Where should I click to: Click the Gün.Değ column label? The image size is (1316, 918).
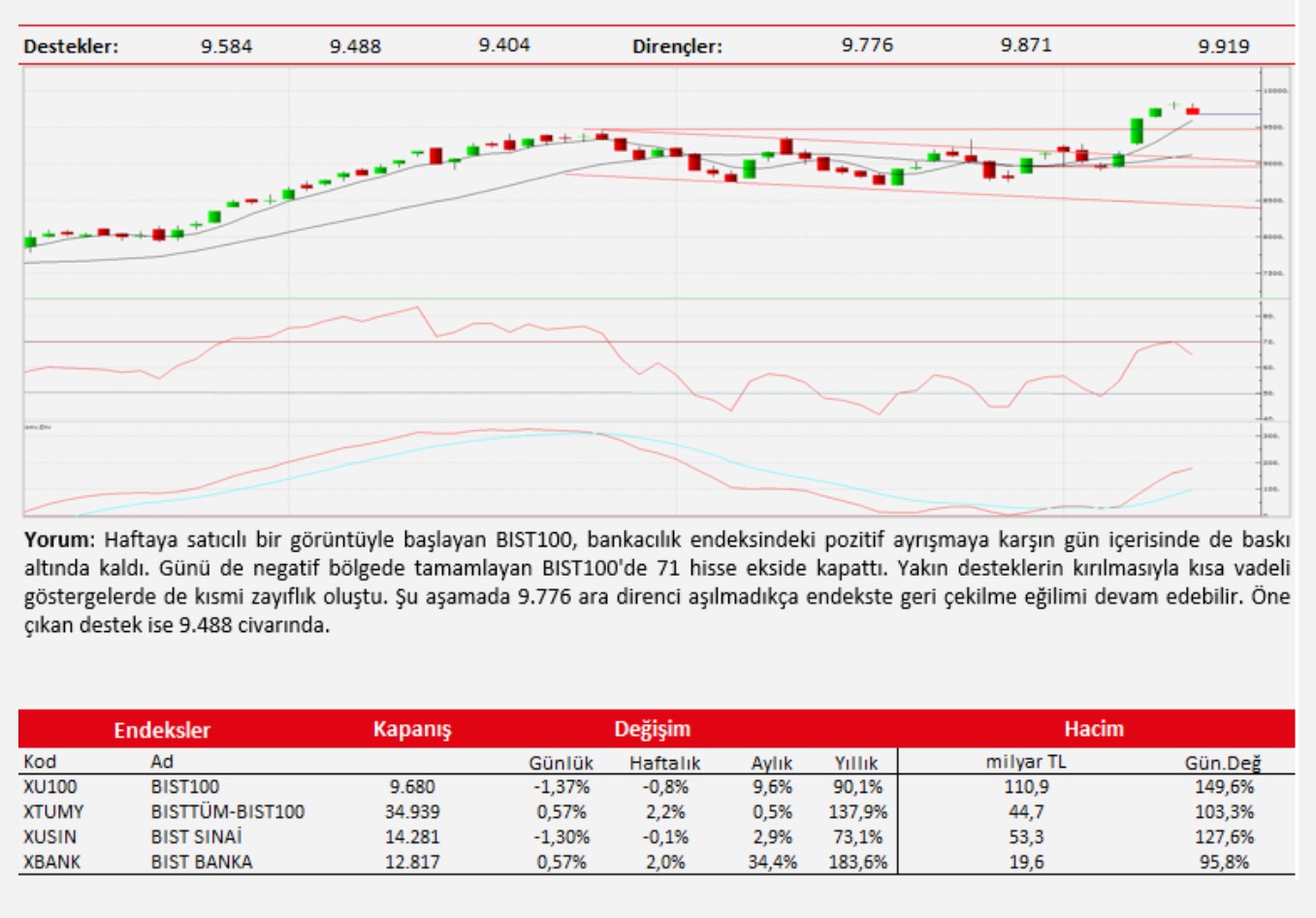tap(1223, 763)
